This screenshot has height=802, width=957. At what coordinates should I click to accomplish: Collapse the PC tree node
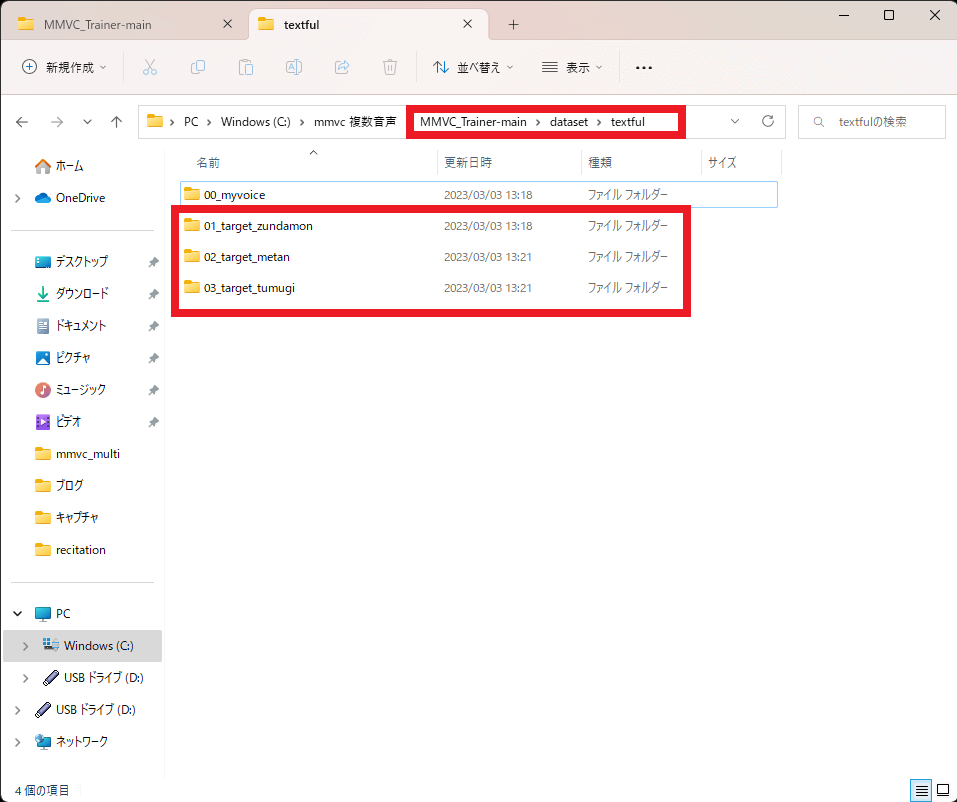point(18,614)
